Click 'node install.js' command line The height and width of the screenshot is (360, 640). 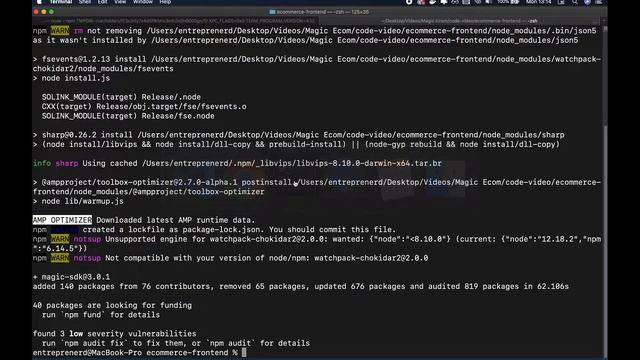(x=71, y=78)
